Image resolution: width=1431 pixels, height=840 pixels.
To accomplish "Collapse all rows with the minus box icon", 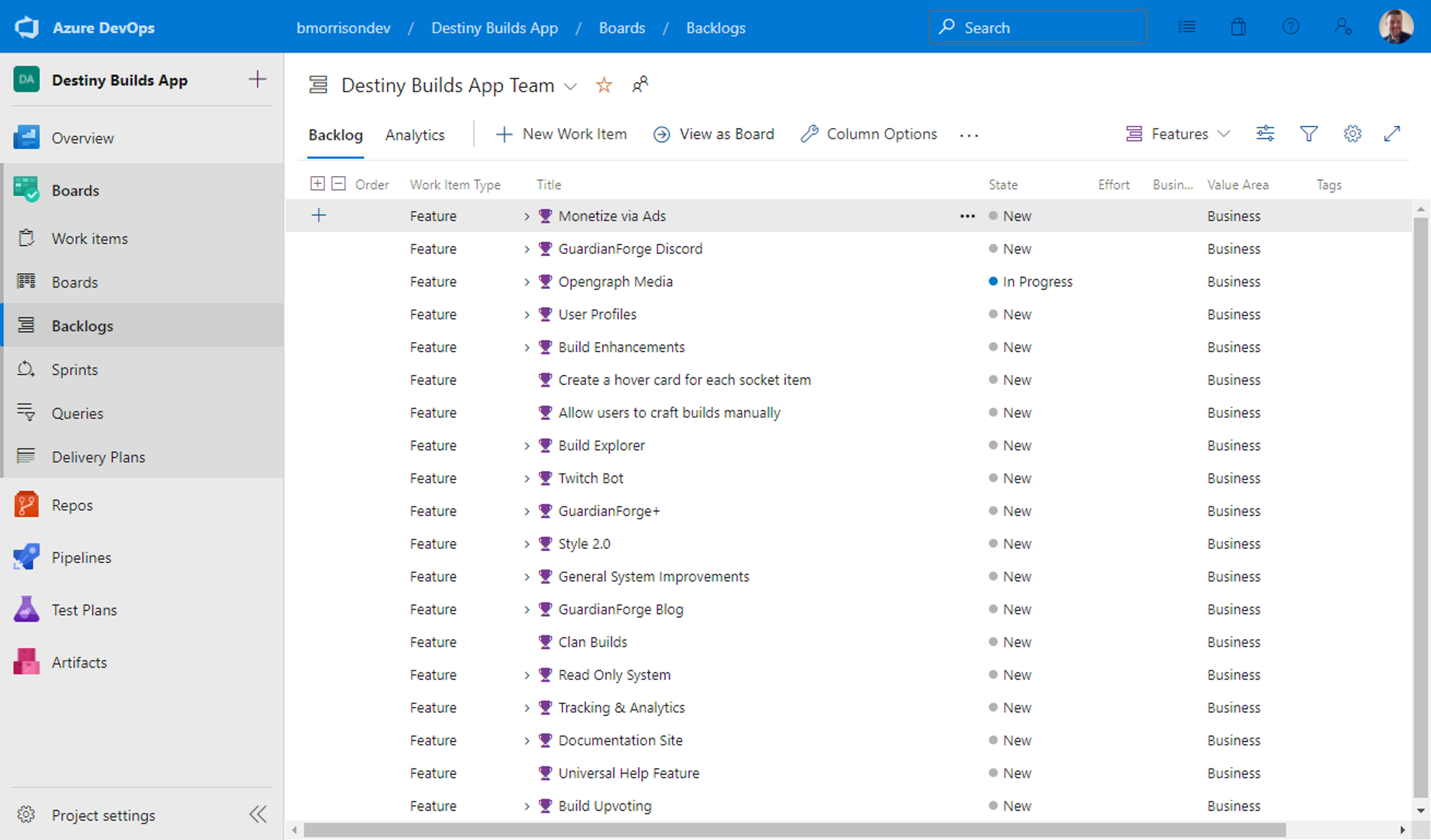I will pyautogui.click(x=338, y=184).
